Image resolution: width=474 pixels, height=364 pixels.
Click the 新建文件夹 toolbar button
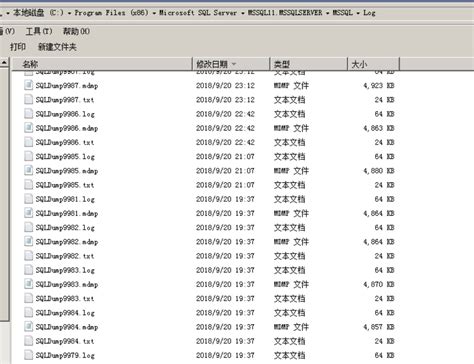(x=57, y=47)
